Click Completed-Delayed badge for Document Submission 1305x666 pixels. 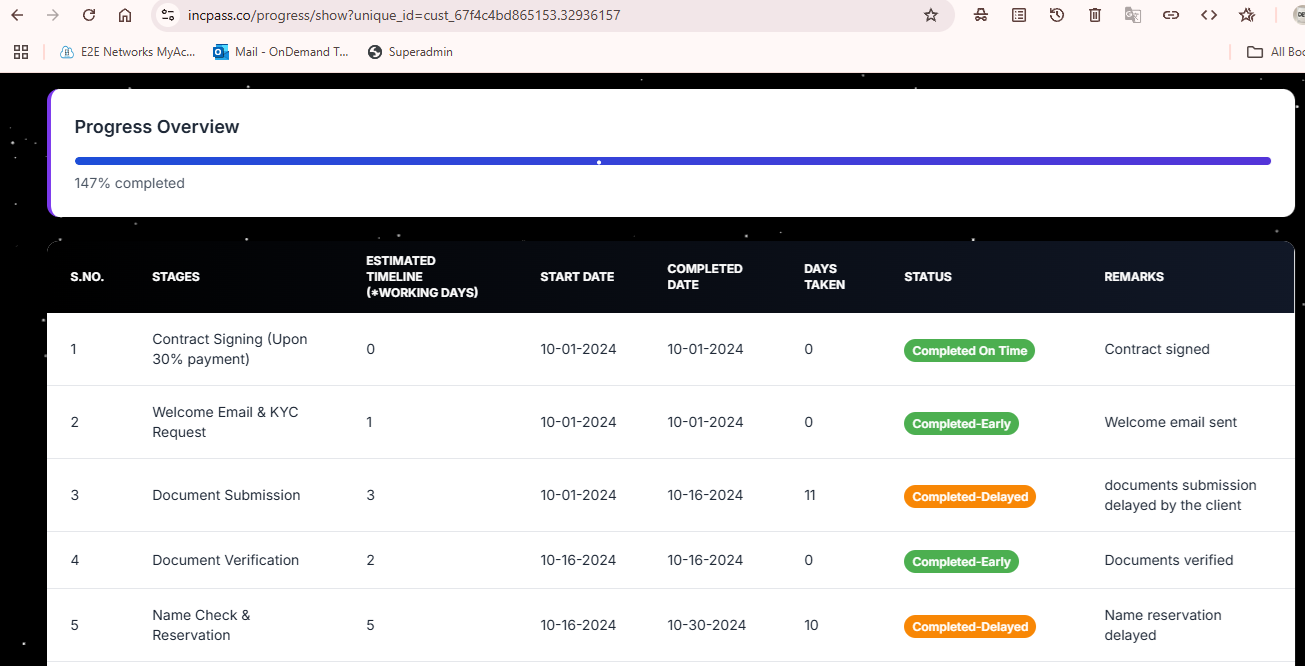pyautogui.click(x=969, y=497)
